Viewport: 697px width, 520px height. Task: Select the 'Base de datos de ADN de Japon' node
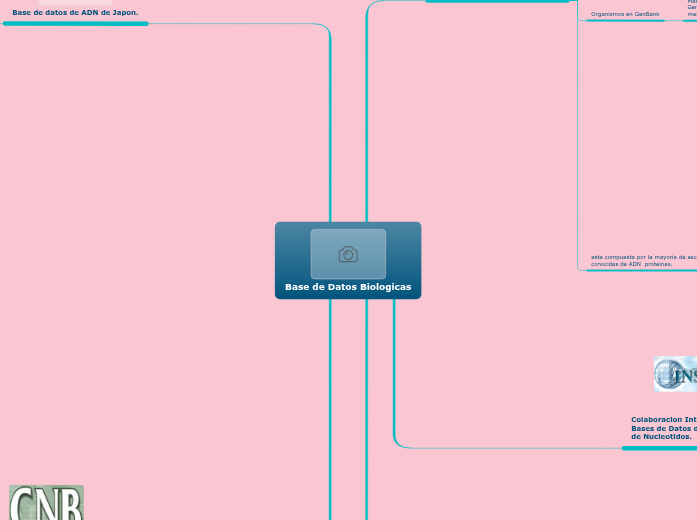(x=75, y=12)
